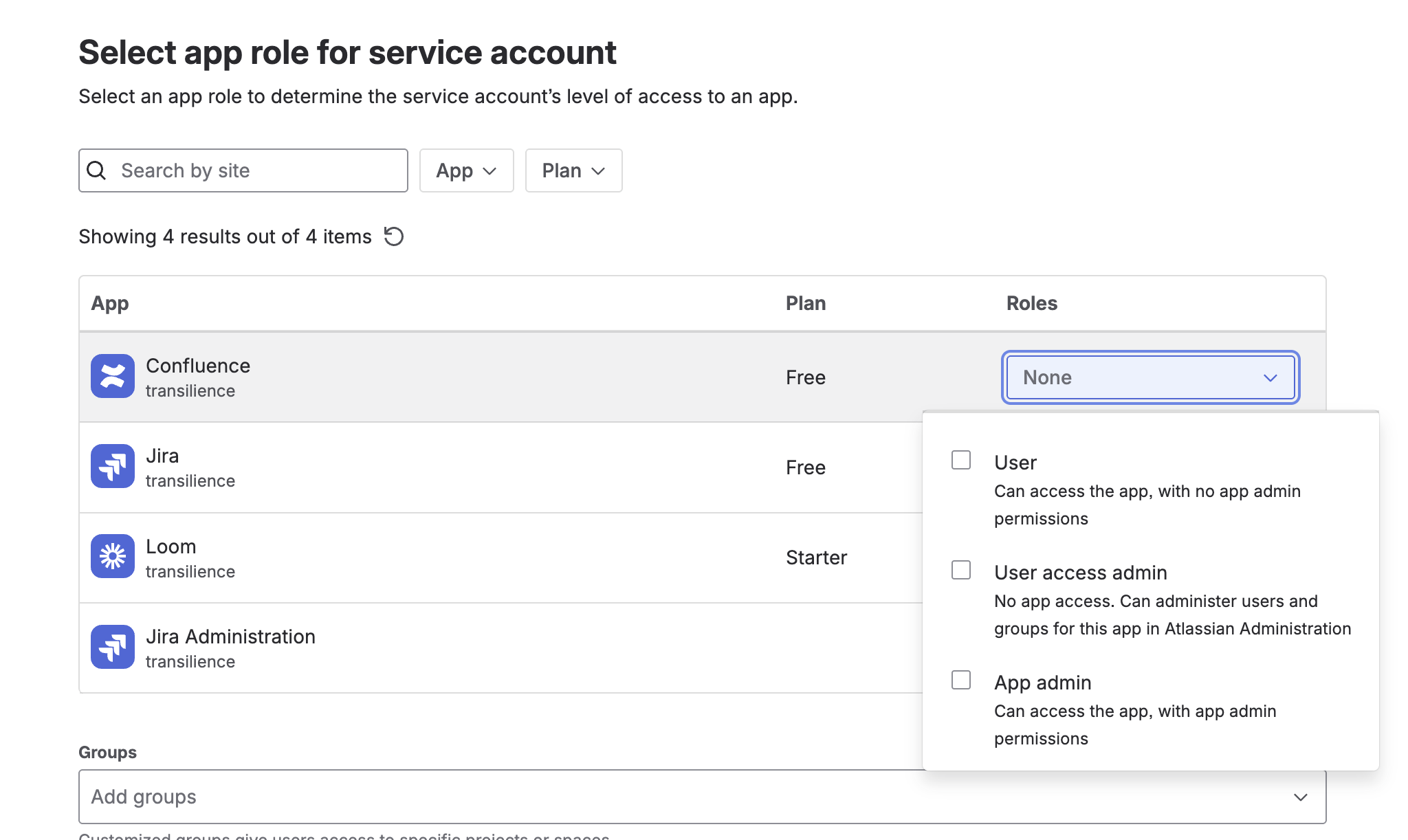Tick the App admin checkbox
The image size is (1408, 840).
point(960,680)
